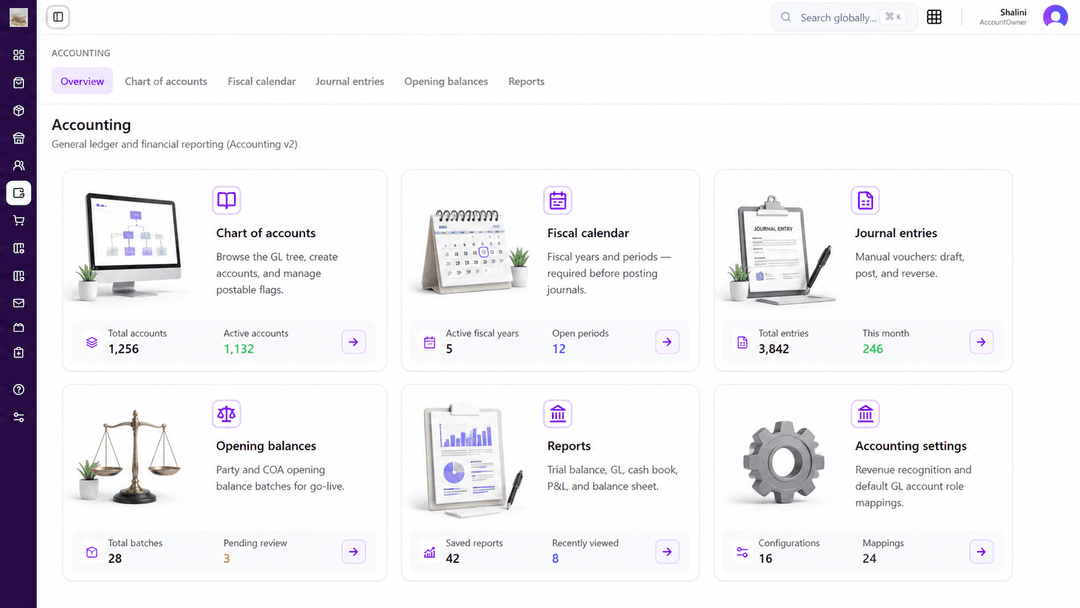Viewport: 1080px width, 608px height.
Task: Click the open book Chart of accounts icon
Action: [x=227, y=200]
